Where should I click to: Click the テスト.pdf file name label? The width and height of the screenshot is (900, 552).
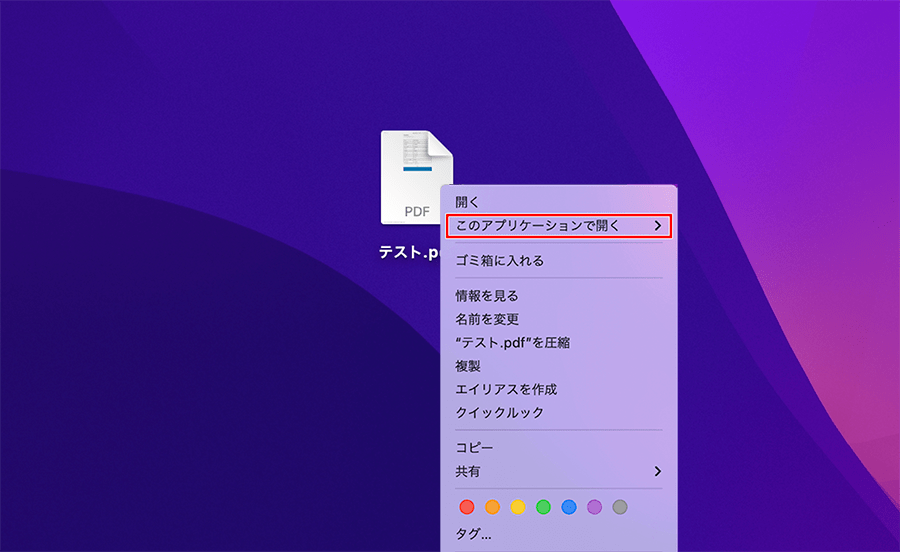[x=409, y=252]
